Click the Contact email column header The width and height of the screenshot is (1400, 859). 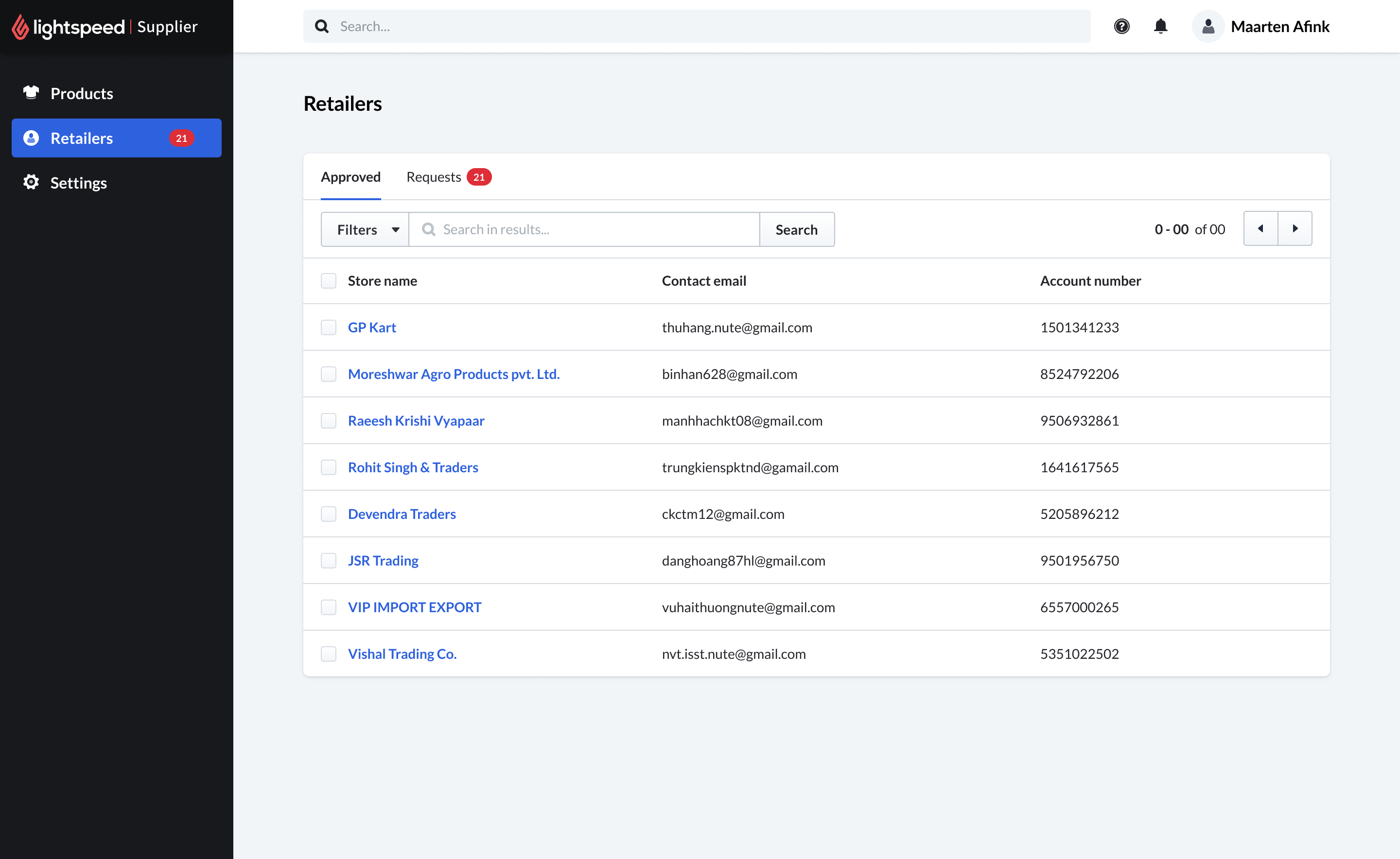(x=704, y=281)
